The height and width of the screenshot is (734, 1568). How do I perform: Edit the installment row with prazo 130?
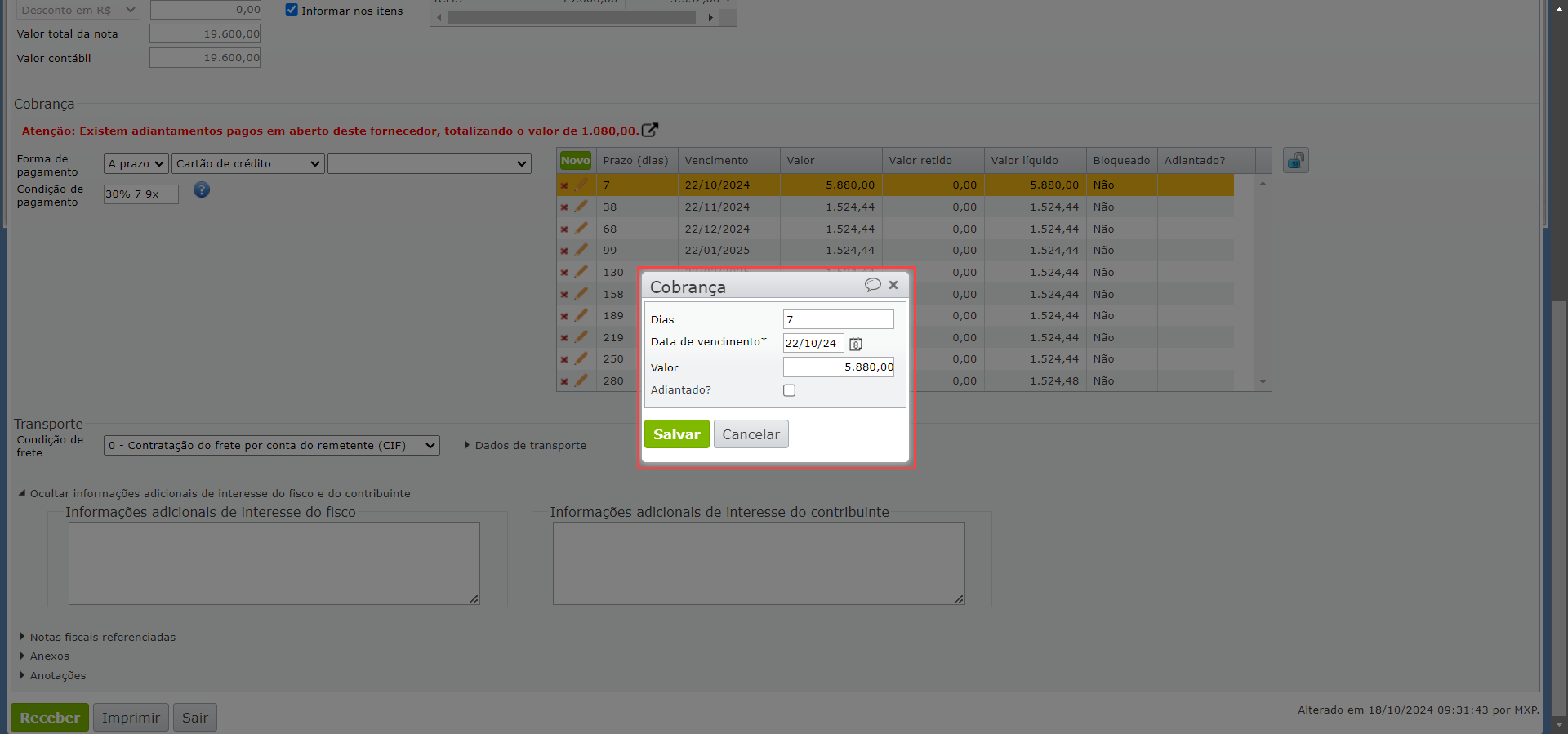coord(581,272)
